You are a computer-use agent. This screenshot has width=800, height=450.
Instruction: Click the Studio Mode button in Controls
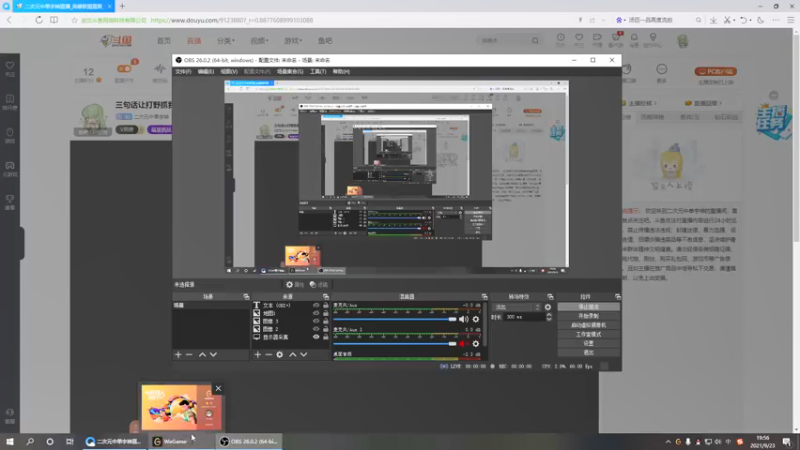click(588, 335)
